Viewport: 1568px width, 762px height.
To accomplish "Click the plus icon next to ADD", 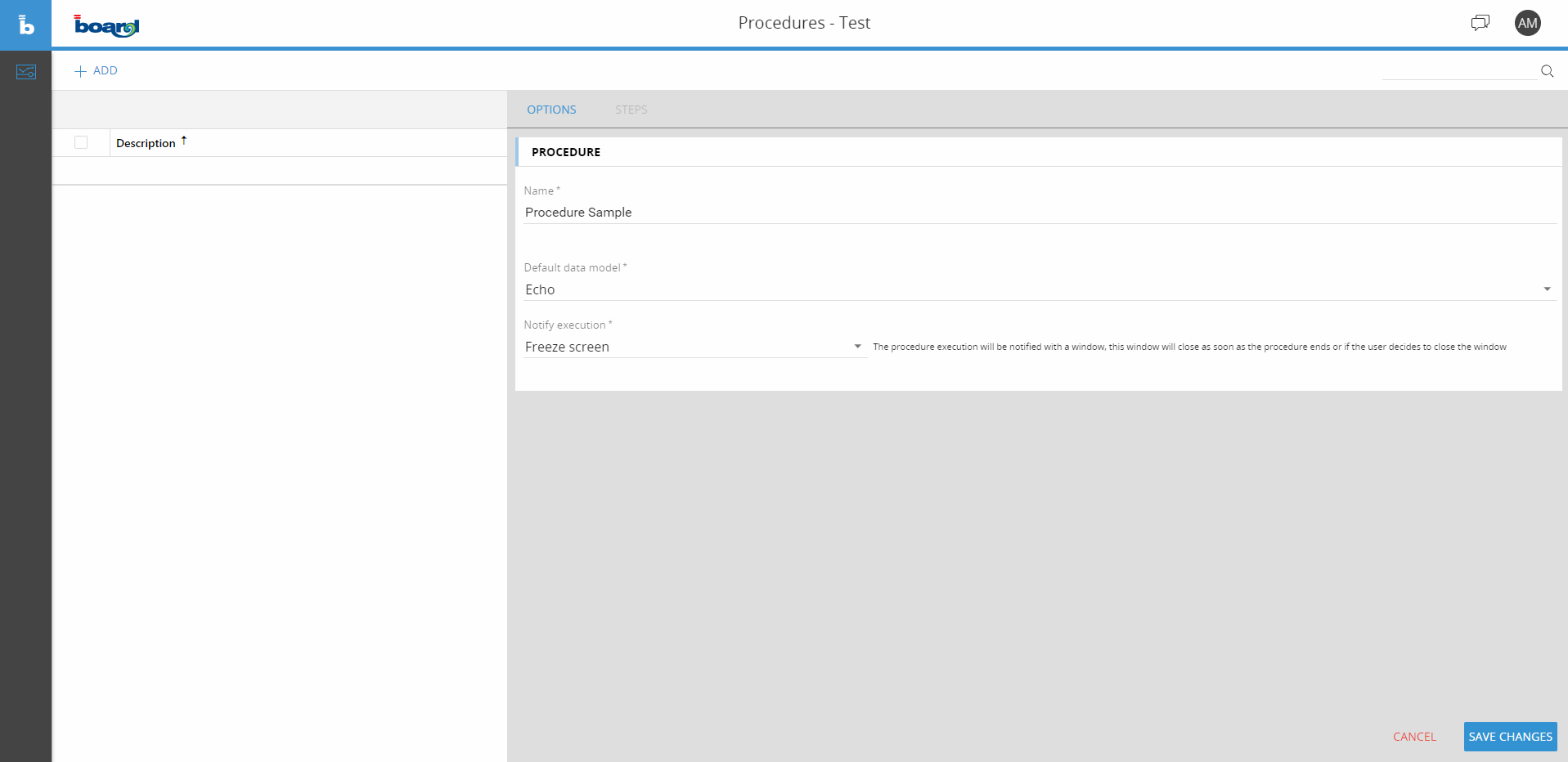I will [x=80, y=71].
